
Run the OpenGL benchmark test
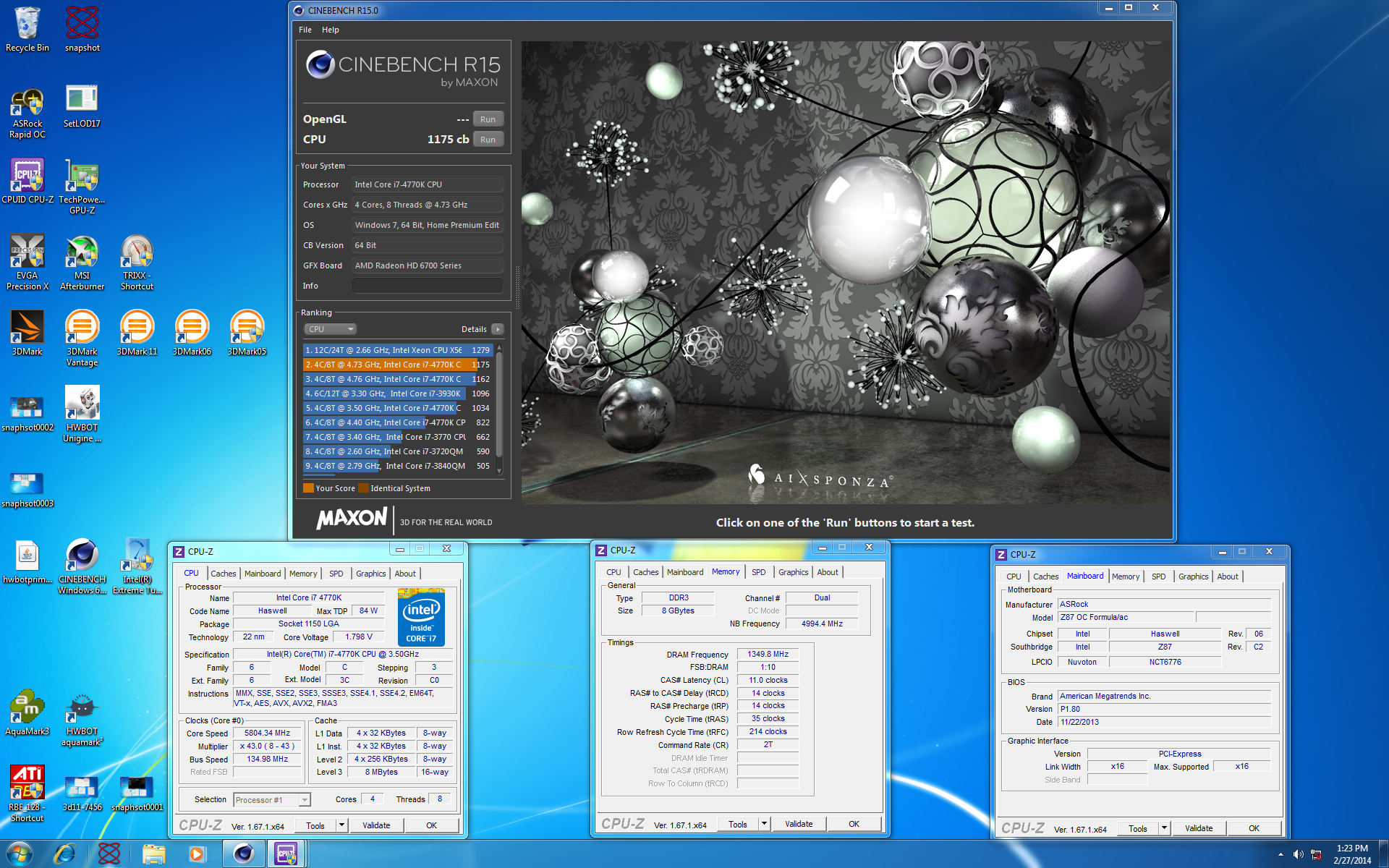(x=488, y=119)
